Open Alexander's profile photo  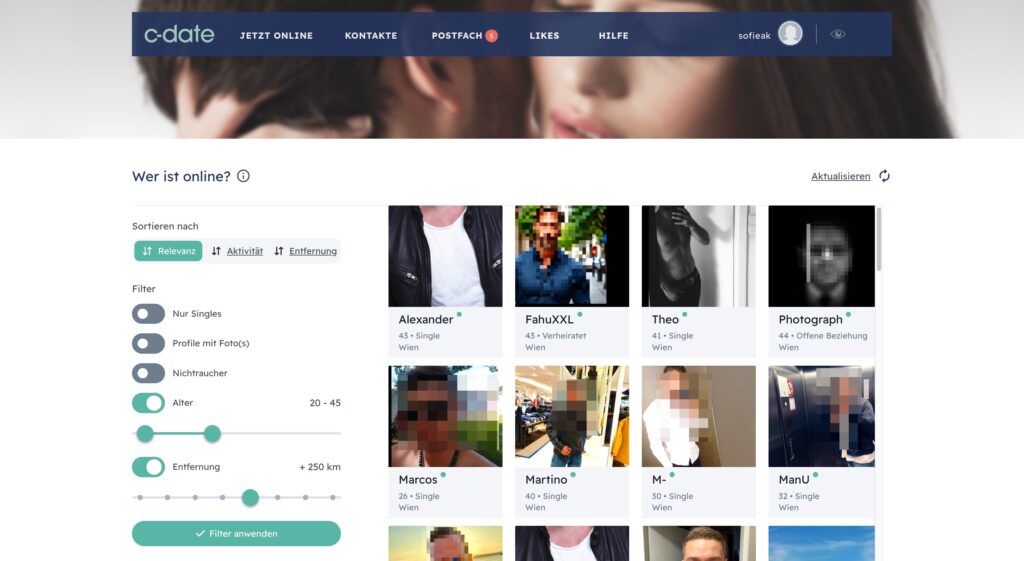(x=445, y=256)
